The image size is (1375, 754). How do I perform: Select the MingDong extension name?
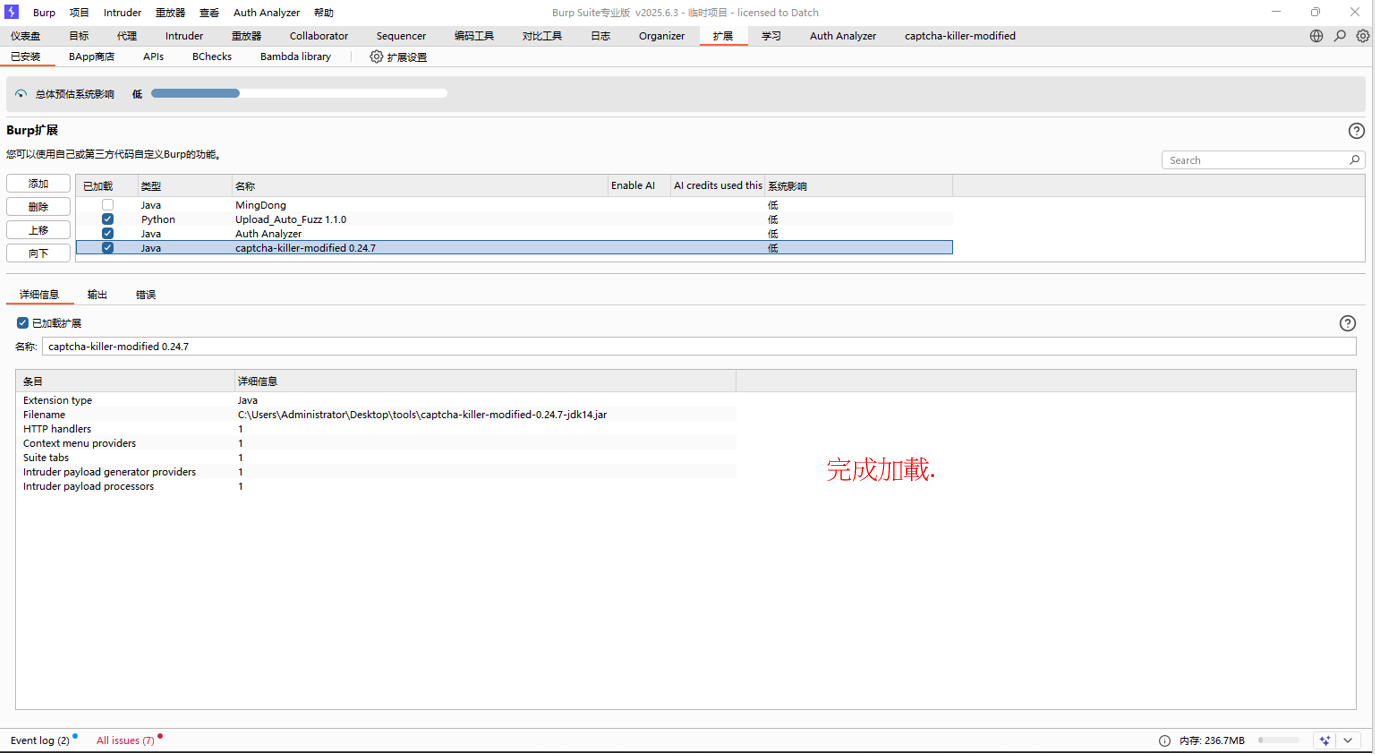pos(260,205)
